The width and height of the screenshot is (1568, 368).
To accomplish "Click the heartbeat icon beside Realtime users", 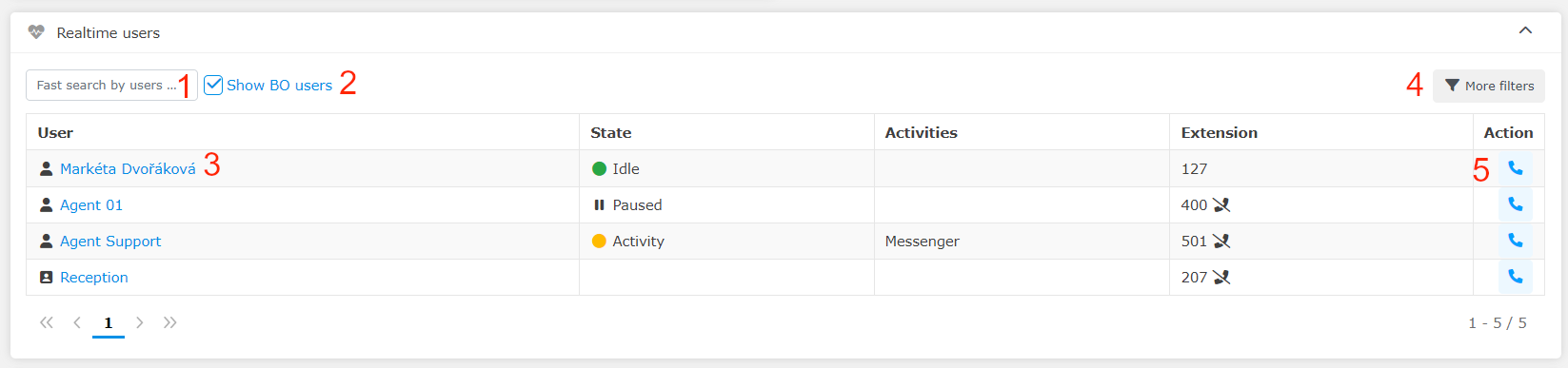I will point(36,32).
